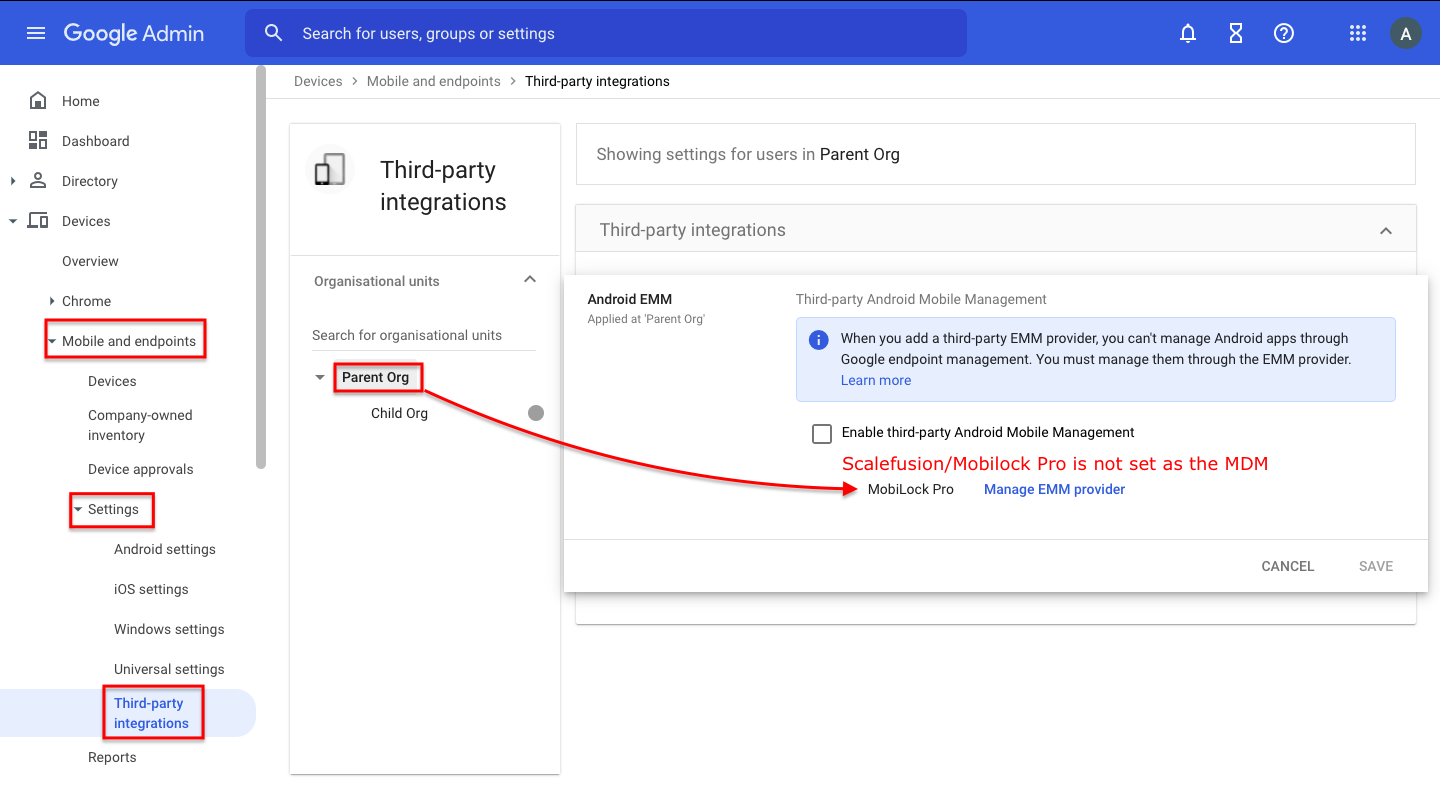Collapse the Settings submenu arrow

tap(78, 509)
